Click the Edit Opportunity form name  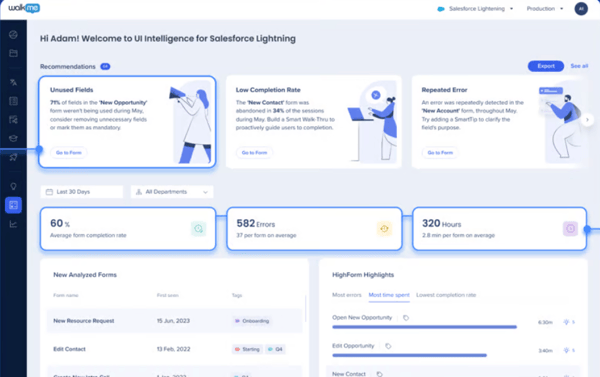pos(353,346)
